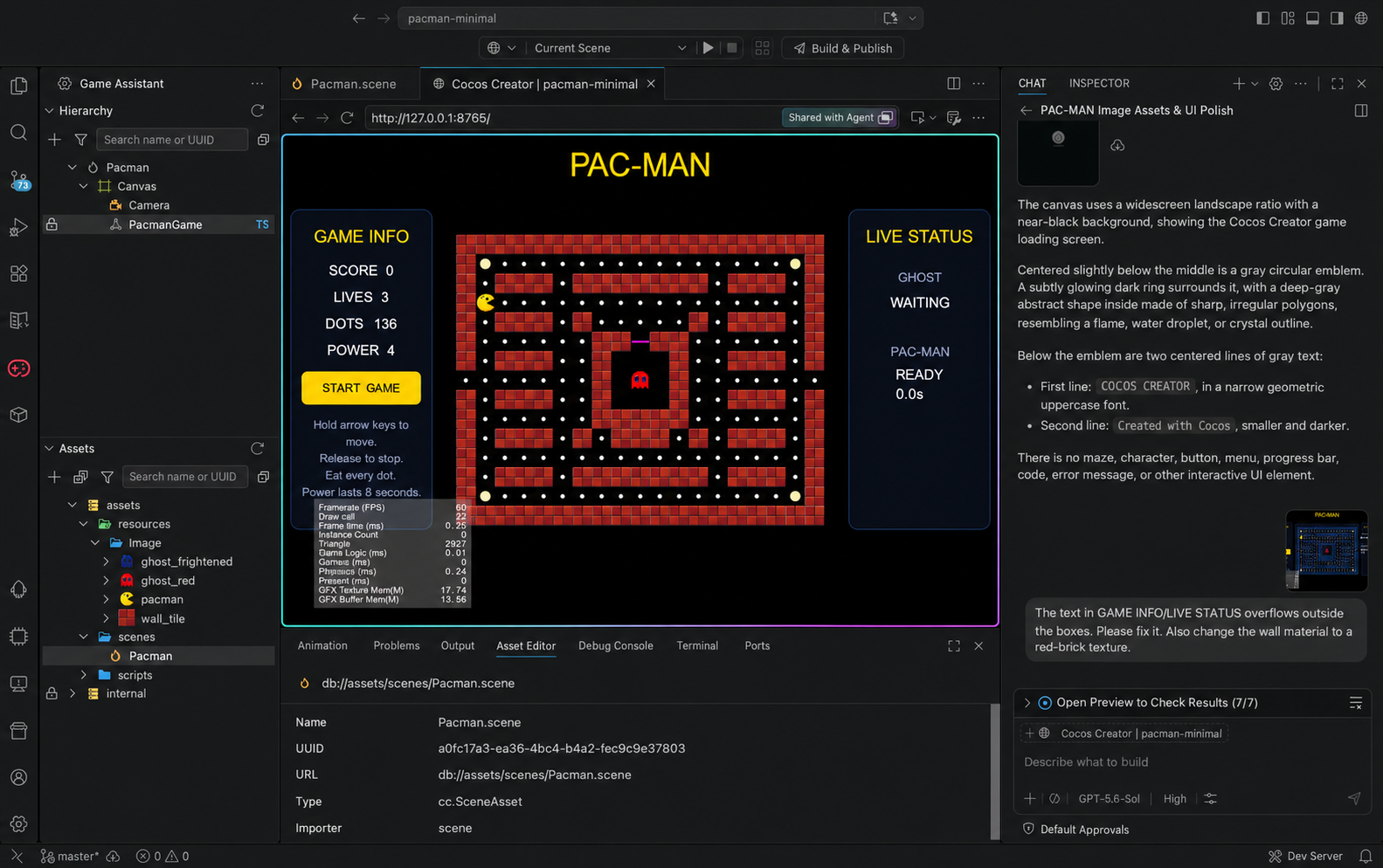Open Search in the activity bar
1383x868 pixels.
(x=18, y=133)
